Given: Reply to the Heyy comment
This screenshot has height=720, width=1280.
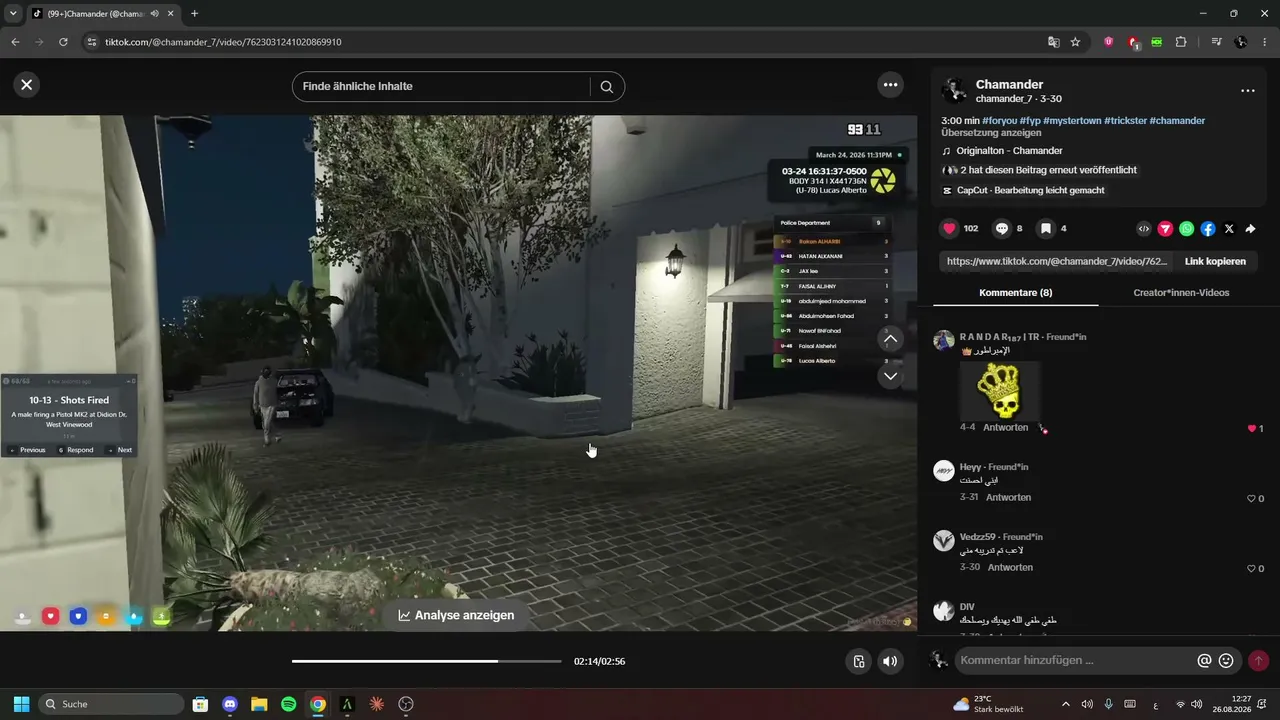Looking at the screenshot, I should pos(1008,497).
